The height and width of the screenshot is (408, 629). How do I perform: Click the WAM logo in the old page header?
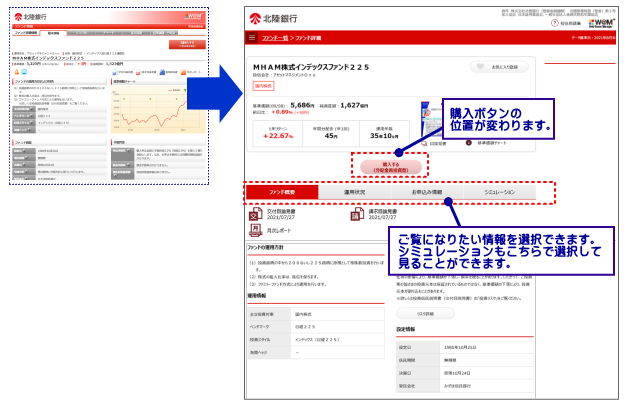coord(194,16)
